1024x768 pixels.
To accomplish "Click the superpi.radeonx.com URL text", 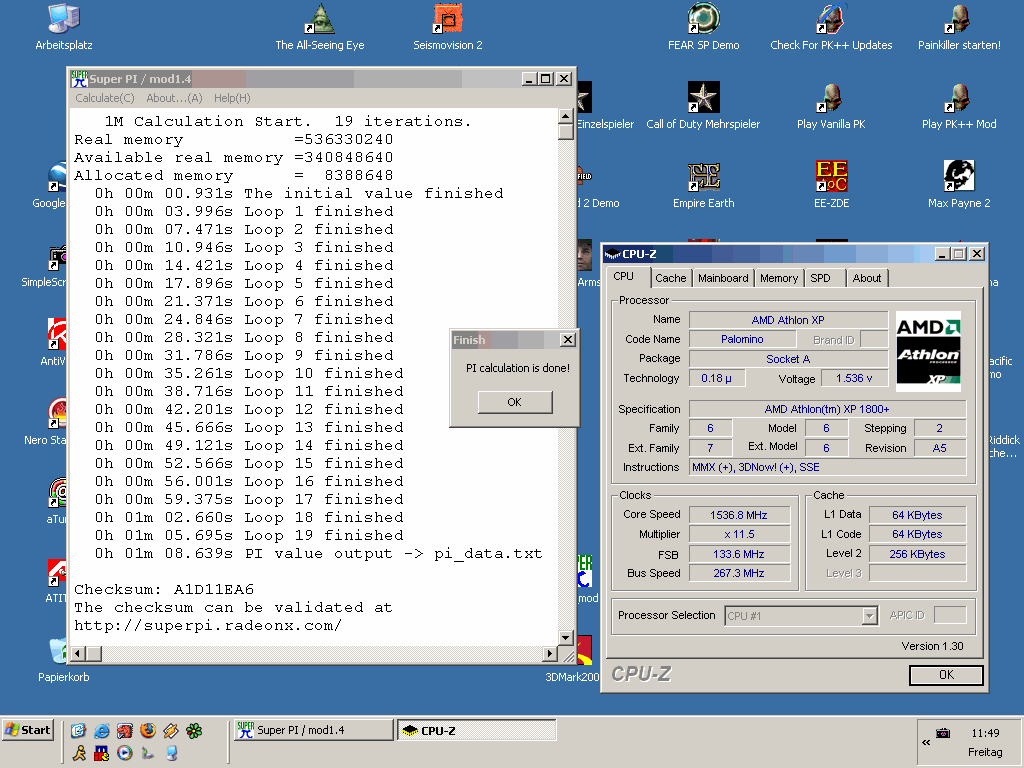I will click(x=208, y=625).
